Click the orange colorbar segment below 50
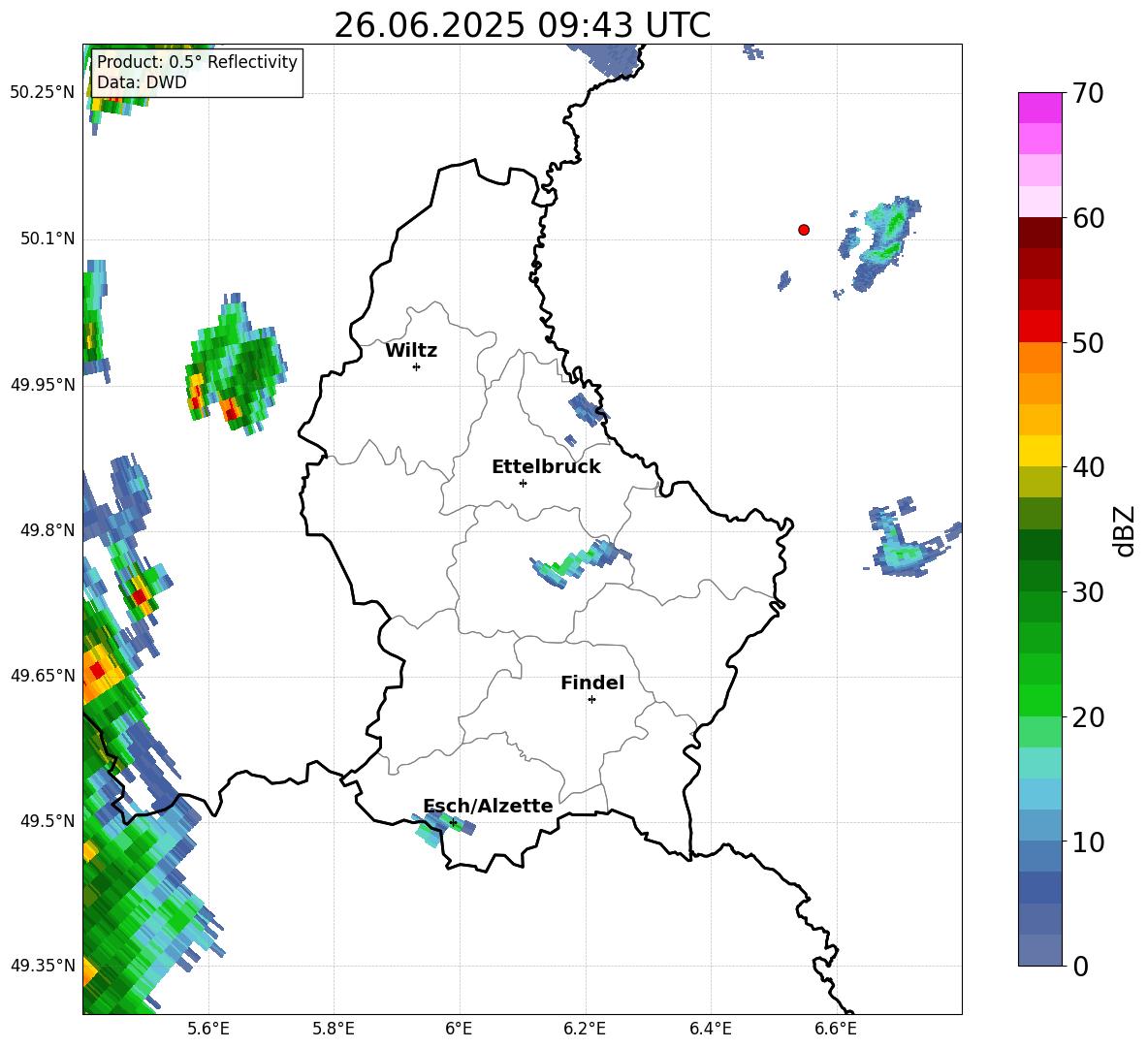This screenshot has height=1048, width=1148. point(1039,358)
